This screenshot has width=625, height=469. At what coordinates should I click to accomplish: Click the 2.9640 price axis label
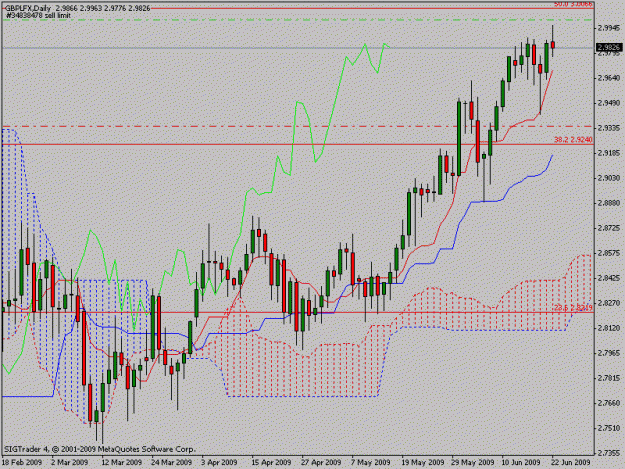(609, 78)
